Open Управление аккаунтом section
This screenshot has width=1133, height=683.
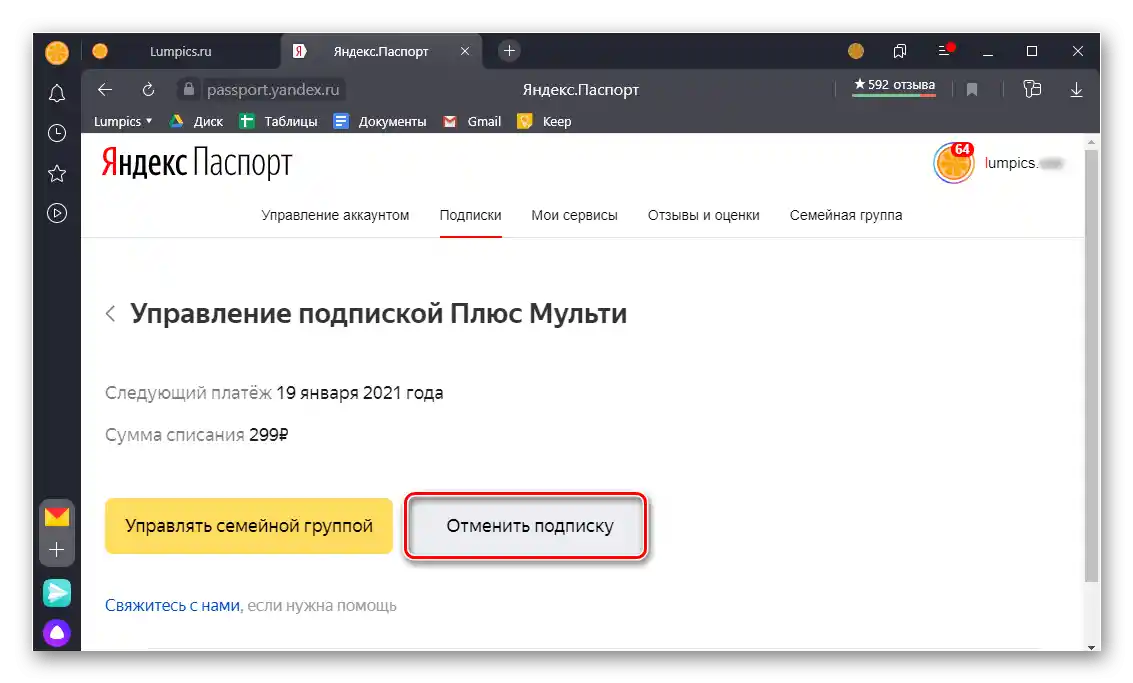335,215
